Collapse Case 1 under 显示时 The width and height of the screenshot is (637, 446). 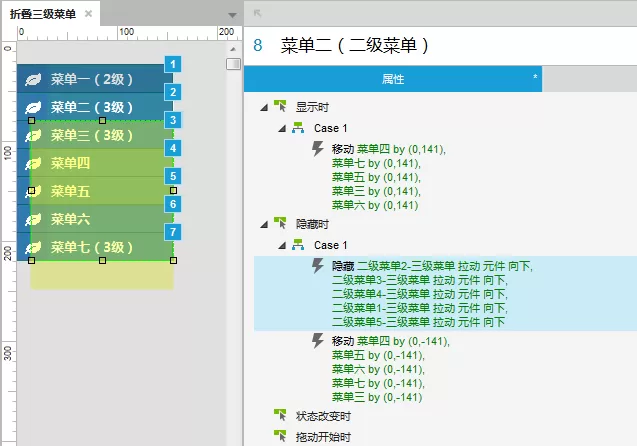[x=282, y=129]
